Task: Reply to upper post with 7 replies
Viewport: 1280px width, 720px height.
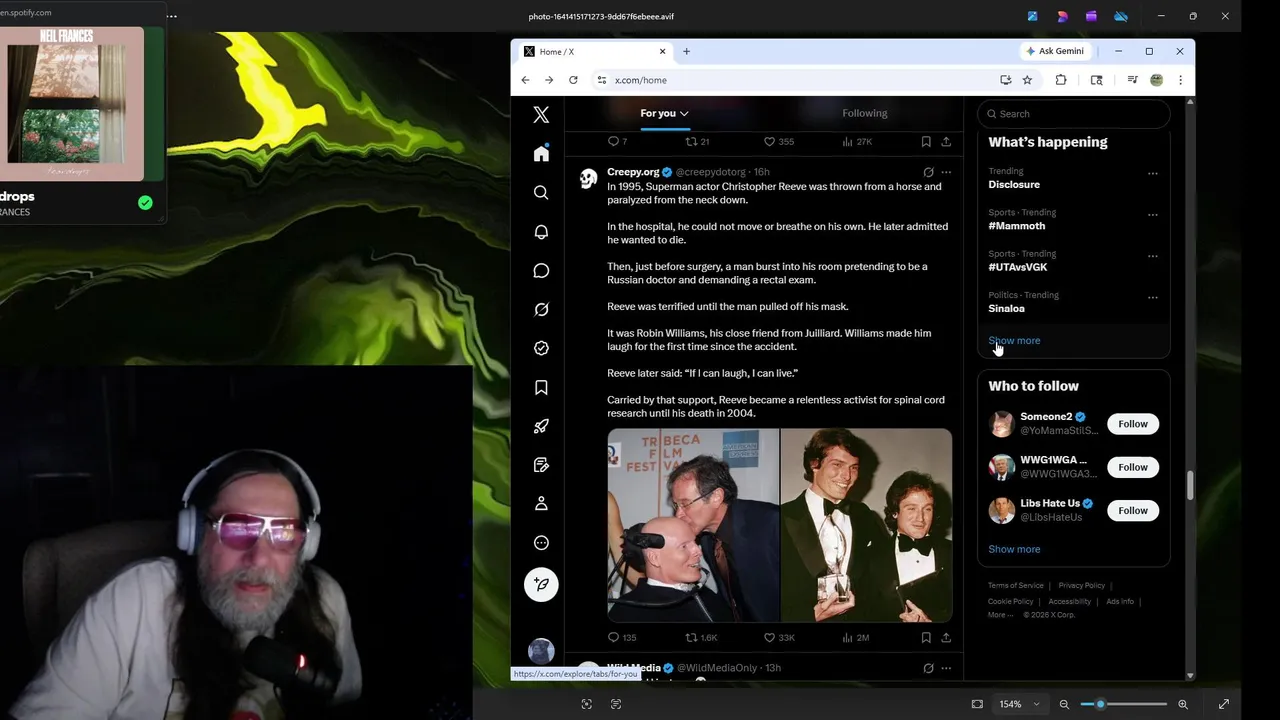Action: click(618, 142)
